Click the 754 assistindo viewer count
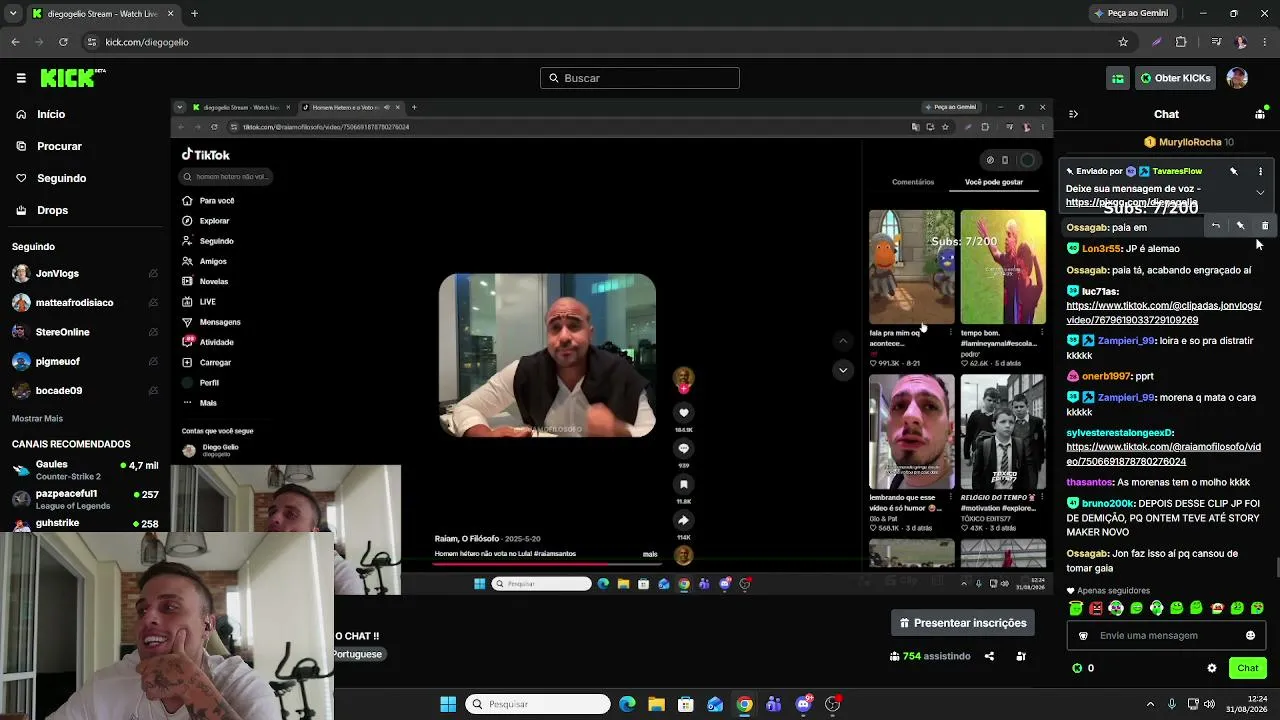Image resolution: width=1280 pixels, height=720 pixels. tap(930, 656)
